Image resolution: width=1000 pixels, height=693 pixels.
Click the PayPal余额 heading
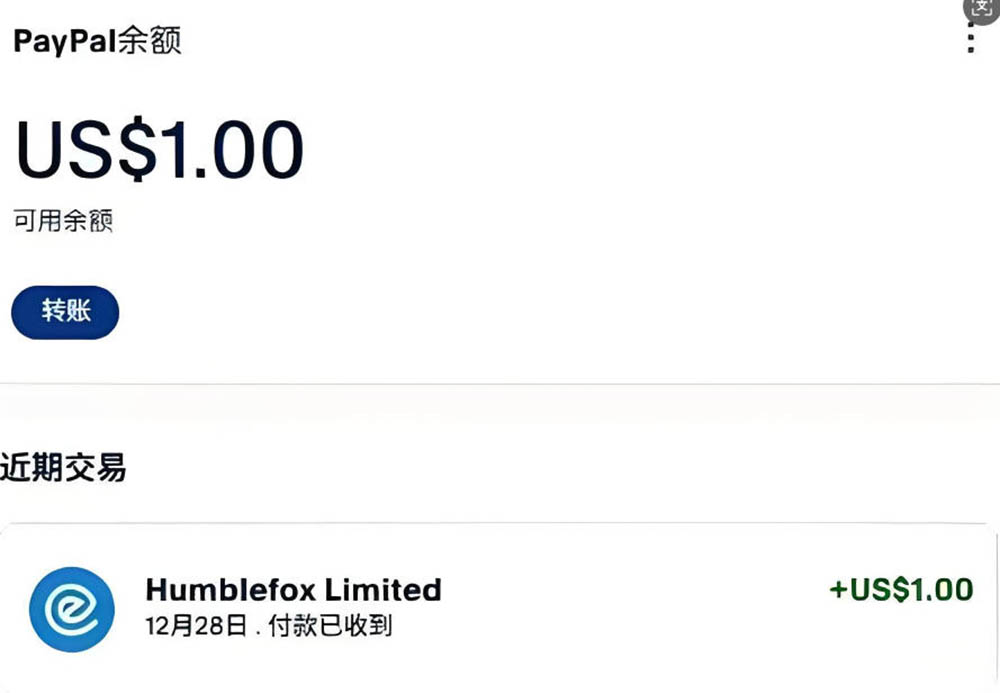click(96, 41)
